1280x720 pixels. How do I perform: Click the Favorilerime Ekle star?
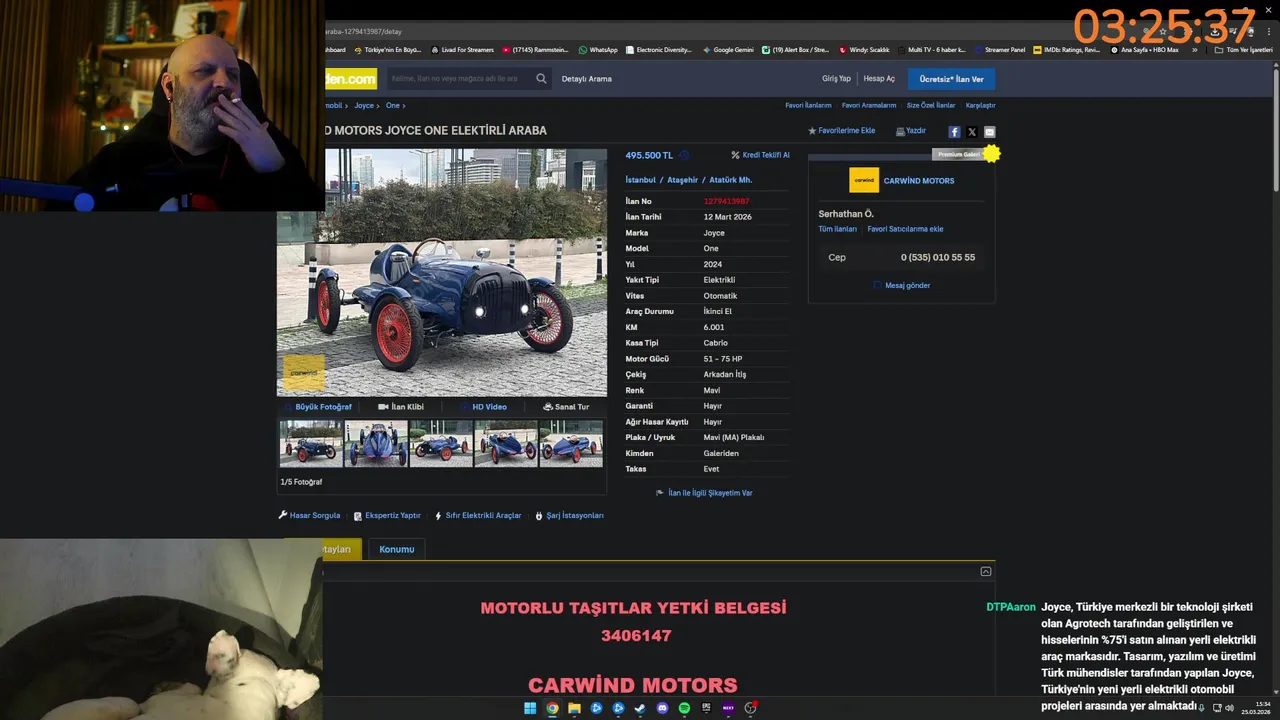(812, 131)
